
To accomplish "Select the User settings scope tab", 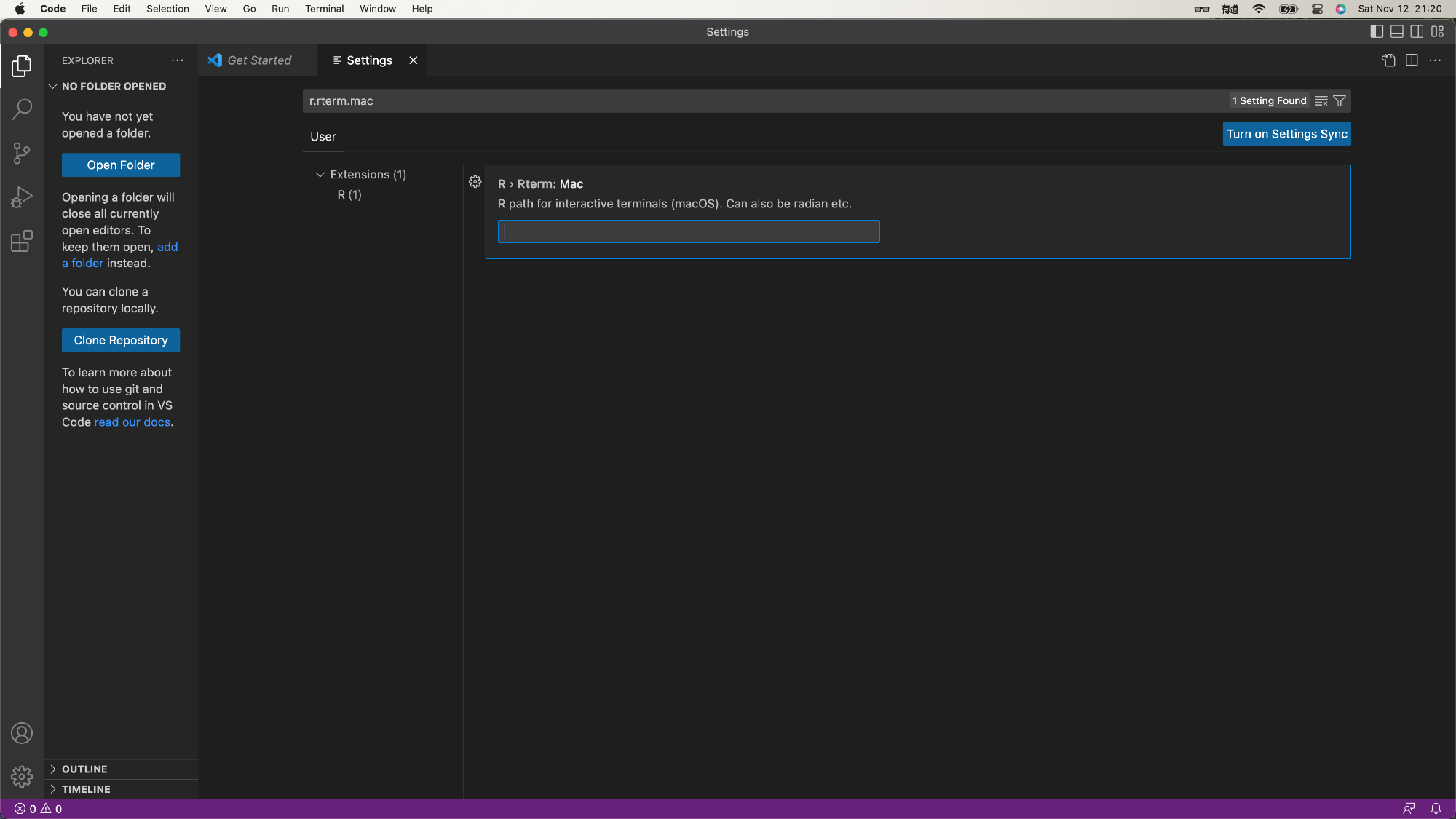I will (x=323, y=137).
